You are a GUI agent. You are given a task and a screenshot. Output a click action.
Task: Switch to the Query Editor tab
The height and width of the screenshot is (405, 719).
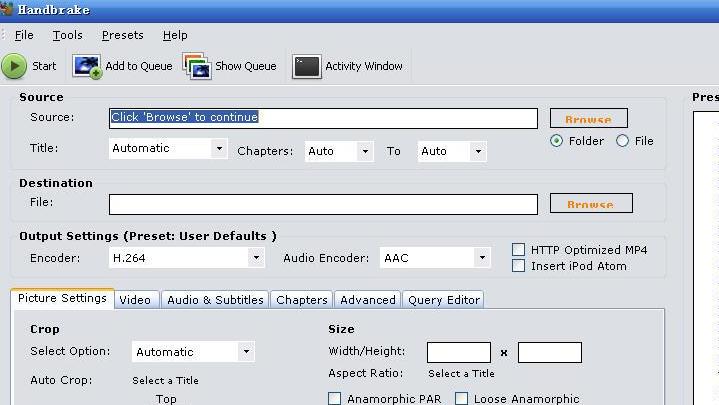[x=443, y=300]
